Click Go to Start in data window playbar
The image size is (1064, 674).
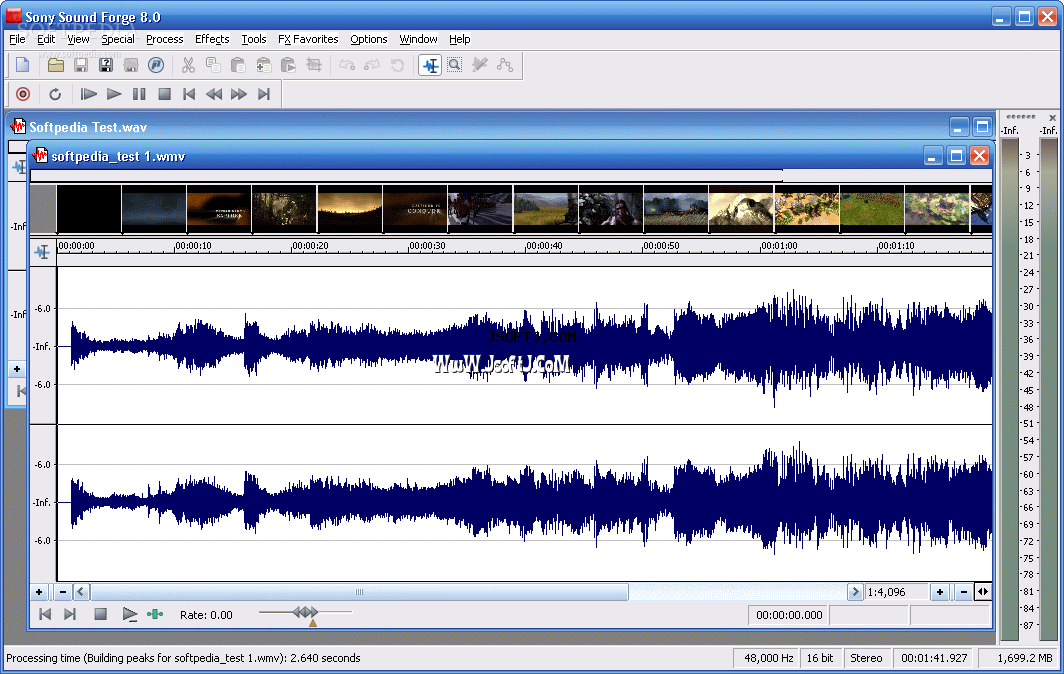pyautogui.click(x=45, y=614)
